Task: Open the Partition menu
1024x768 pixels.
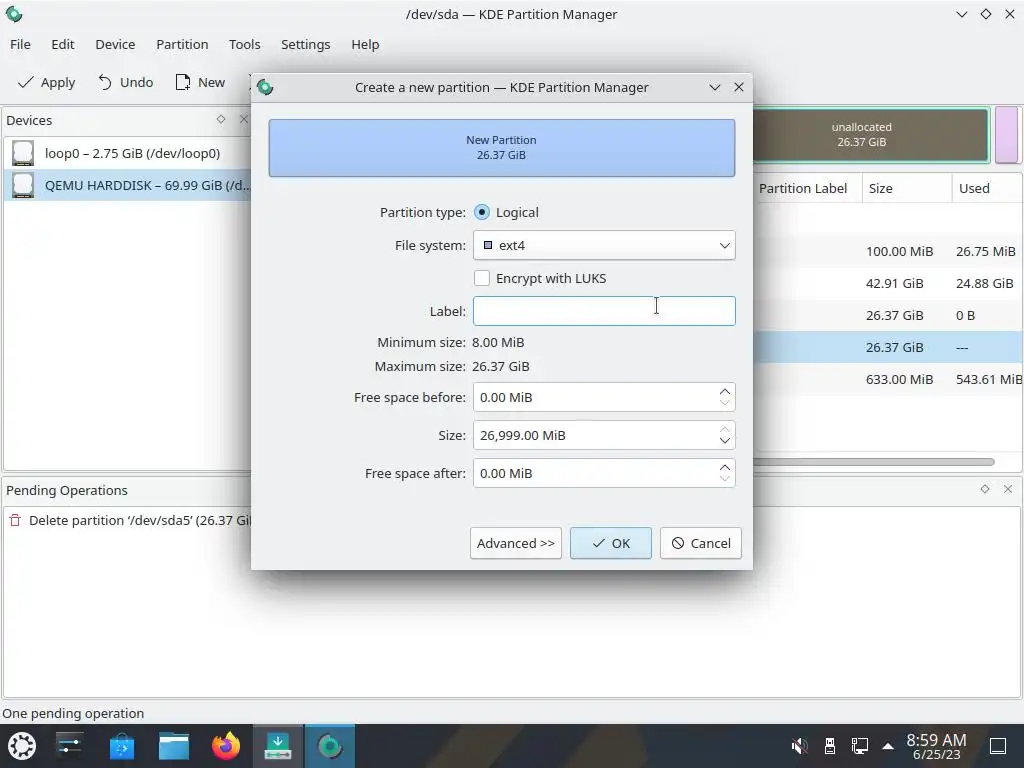Action: [182, 44]
